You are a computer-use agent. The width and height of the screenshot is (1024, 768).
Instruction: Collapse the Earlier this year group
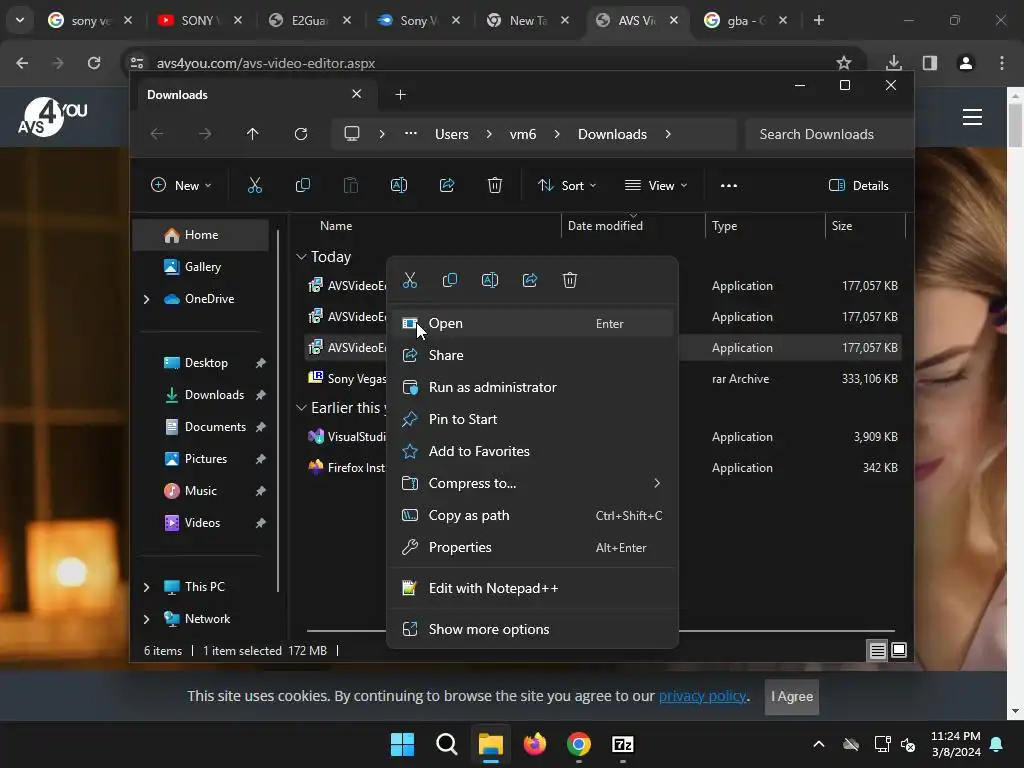pyautogui.click(x=301, y=408)
